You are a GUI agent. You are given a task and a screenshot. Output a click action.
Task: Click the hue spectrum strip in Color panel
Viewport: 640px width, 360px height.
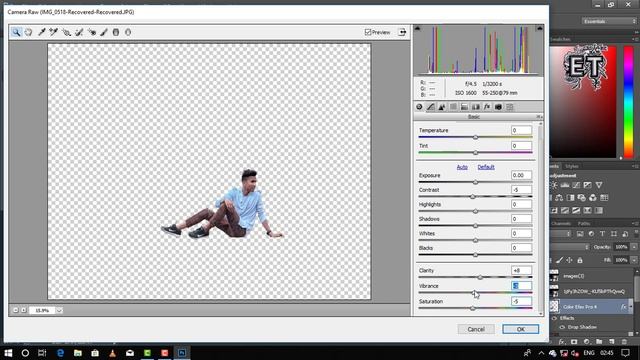(629, 102)
